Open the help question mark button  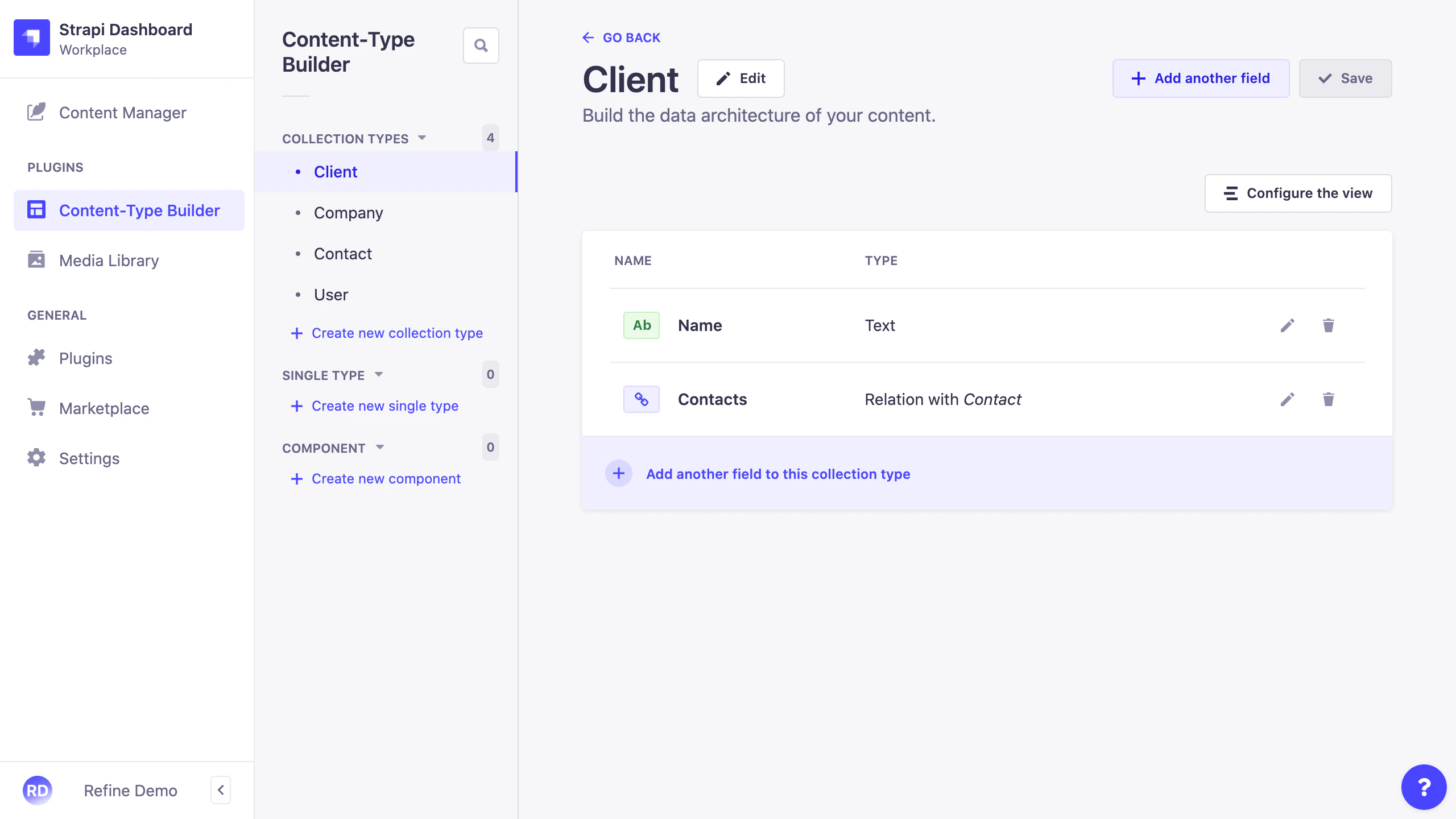[x=1423, y=787]
